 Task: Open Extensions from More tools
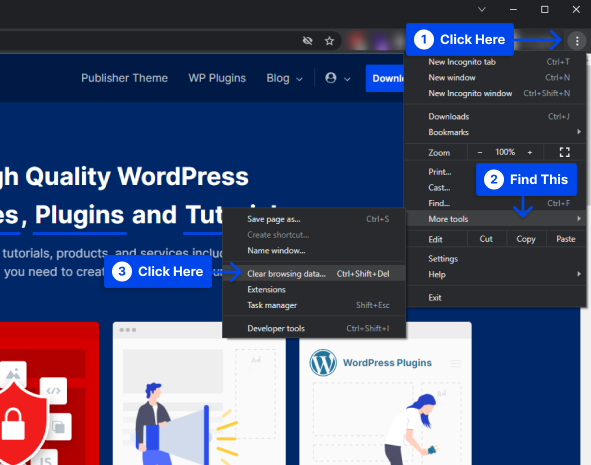(314, 289)
